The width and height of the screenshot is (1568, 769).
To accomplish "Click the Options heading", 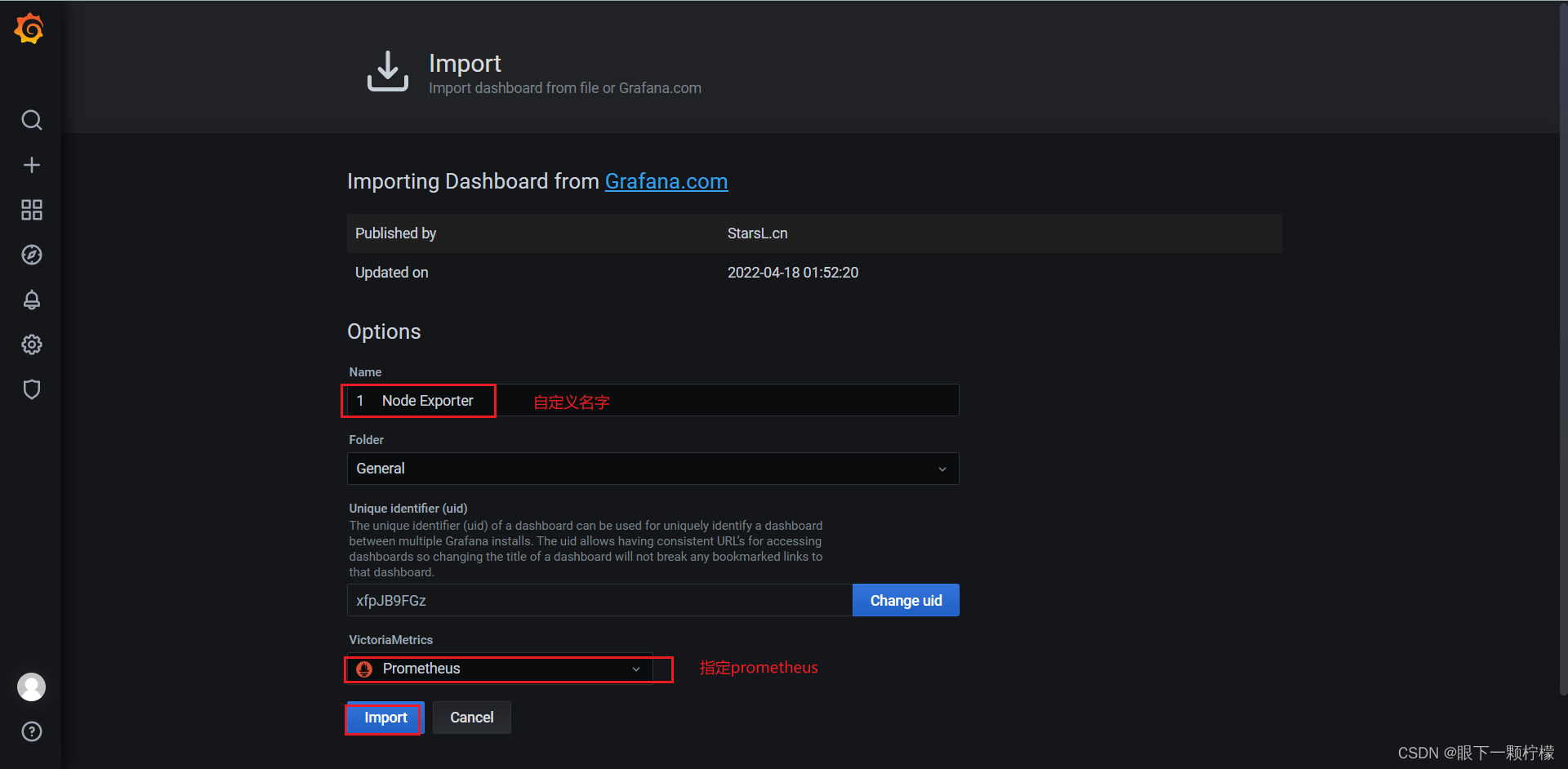I will coord(384,331).
